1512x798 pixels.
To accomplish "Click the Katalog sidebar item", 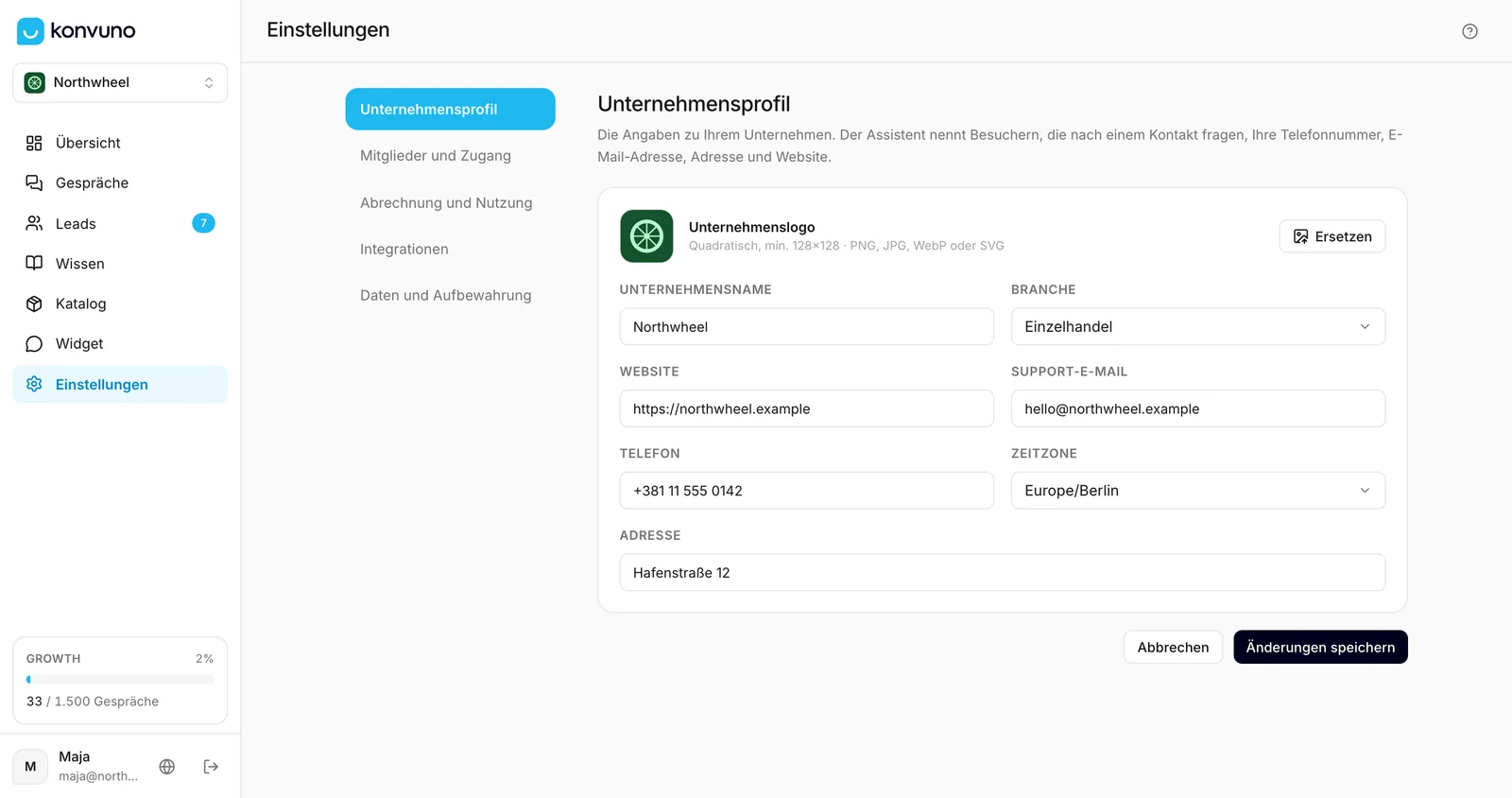I will (x=120, y=304).
